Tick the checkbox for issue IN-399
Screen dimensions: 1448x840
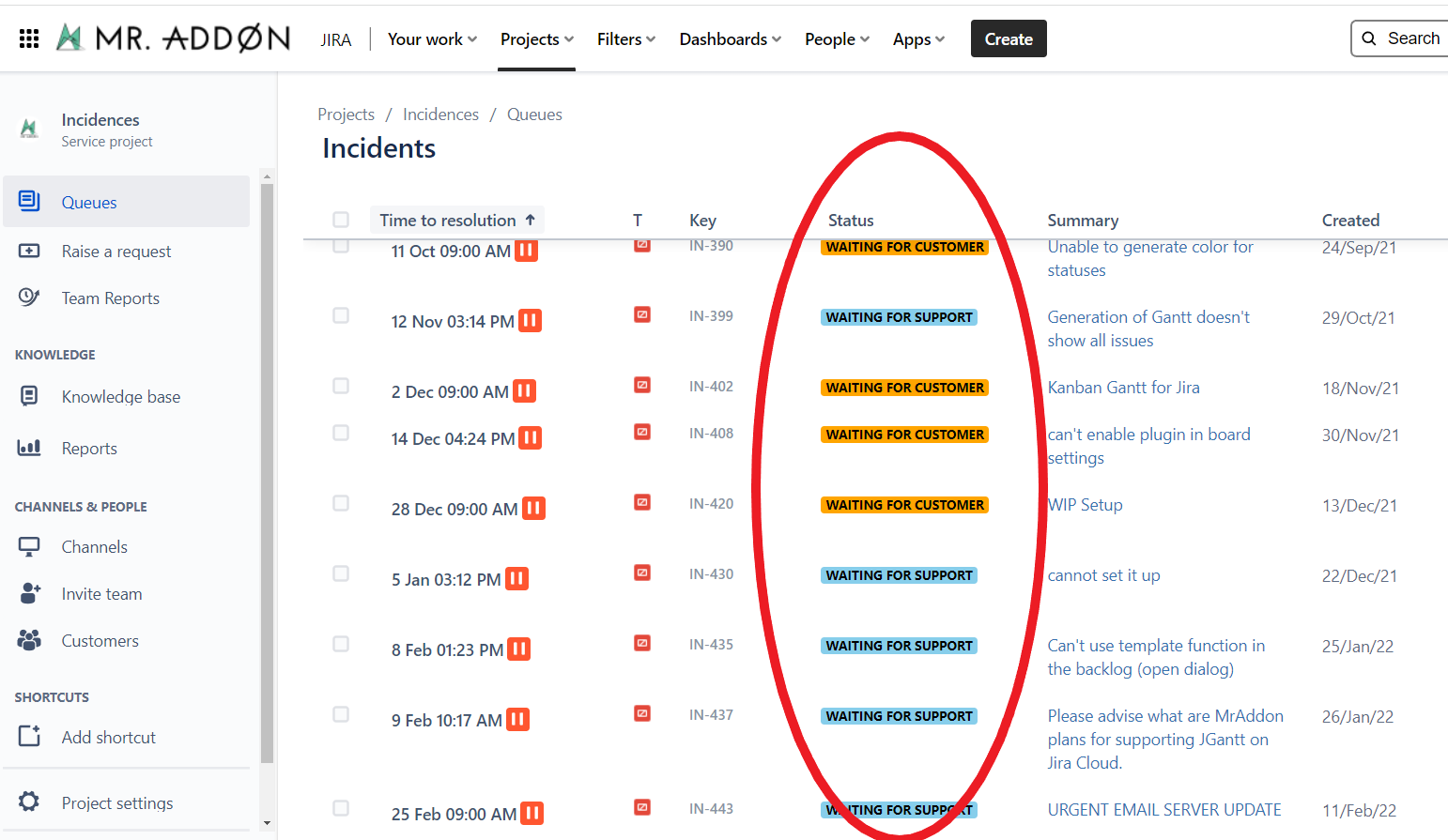tap(341, 315)
